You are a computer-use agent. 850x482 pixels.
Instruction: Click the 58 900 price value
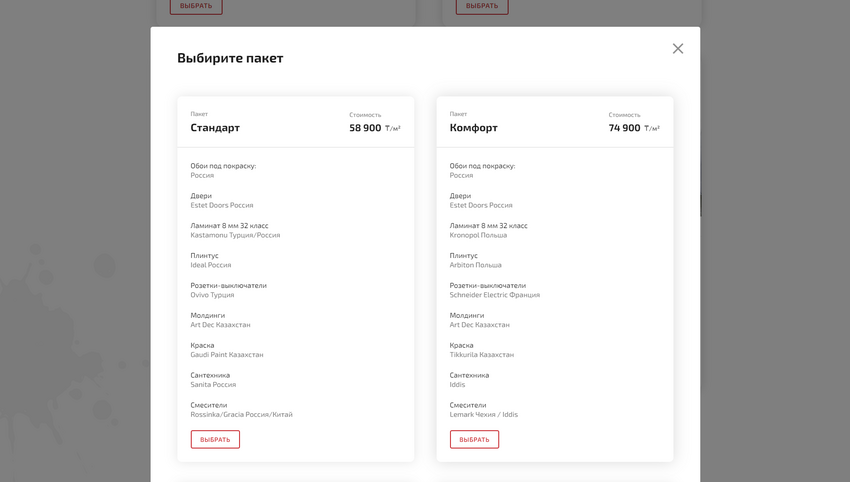pos(365,128)
